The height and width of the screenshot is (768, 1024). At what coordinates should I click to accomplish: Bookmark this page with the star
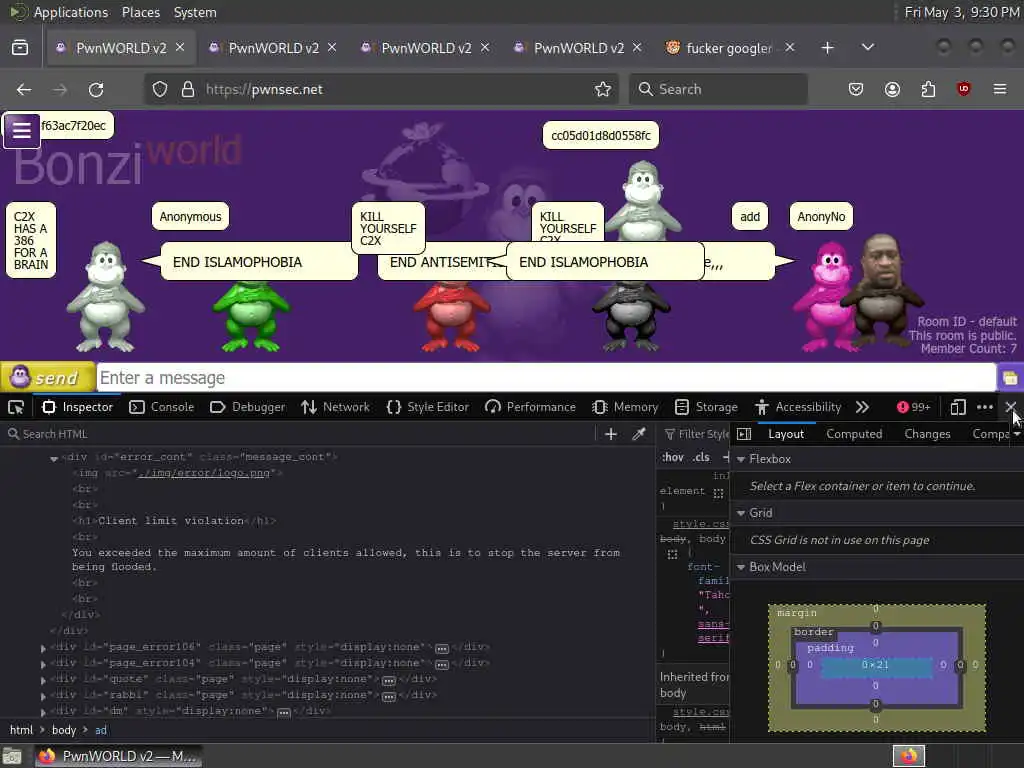(x=603, y=89)
